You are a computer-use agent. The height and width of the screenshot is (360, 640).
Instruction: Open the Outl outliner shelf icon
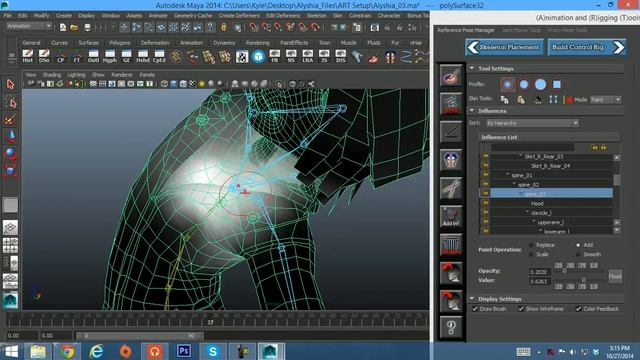(93, 56)
